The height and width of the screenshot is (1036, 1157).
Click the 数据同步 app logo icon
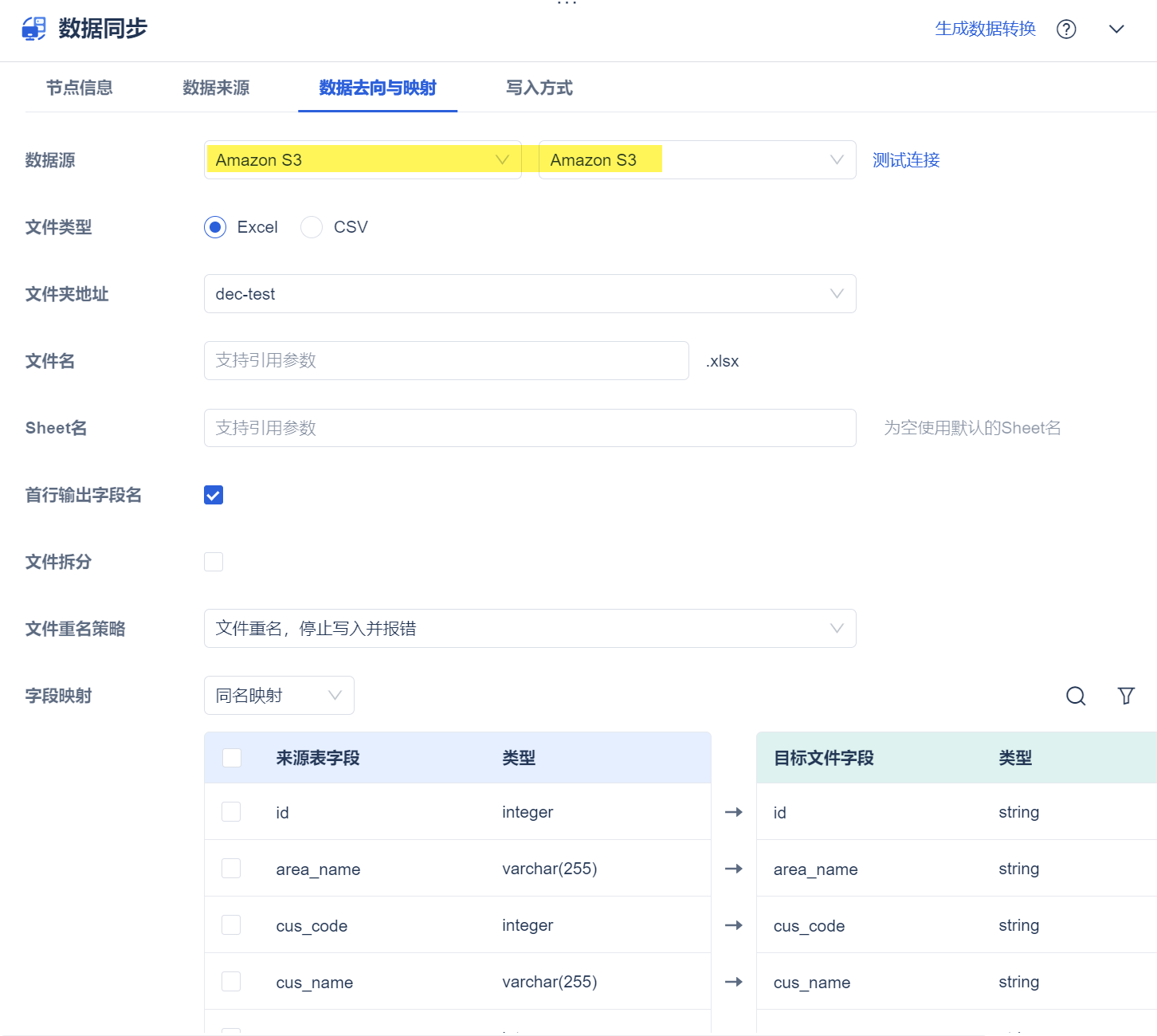tap(33, 29)
